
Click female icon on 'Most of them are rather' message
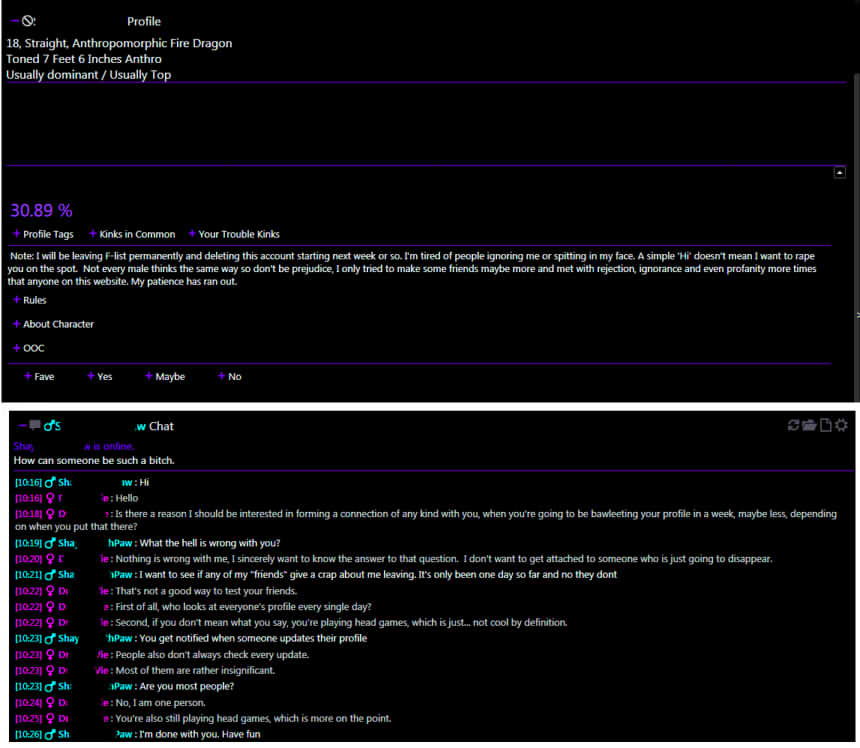(x=50, y=670)
